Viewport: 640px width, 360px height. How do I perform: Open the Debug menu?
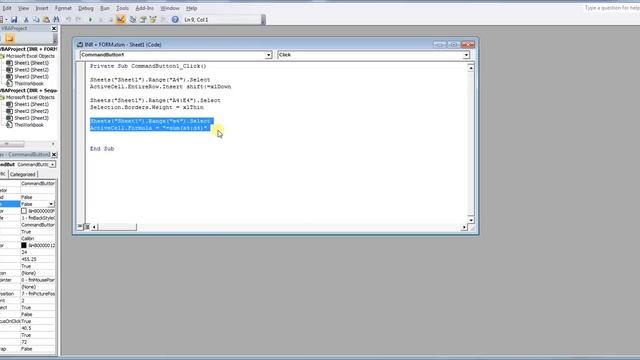(x=86, y=8)
